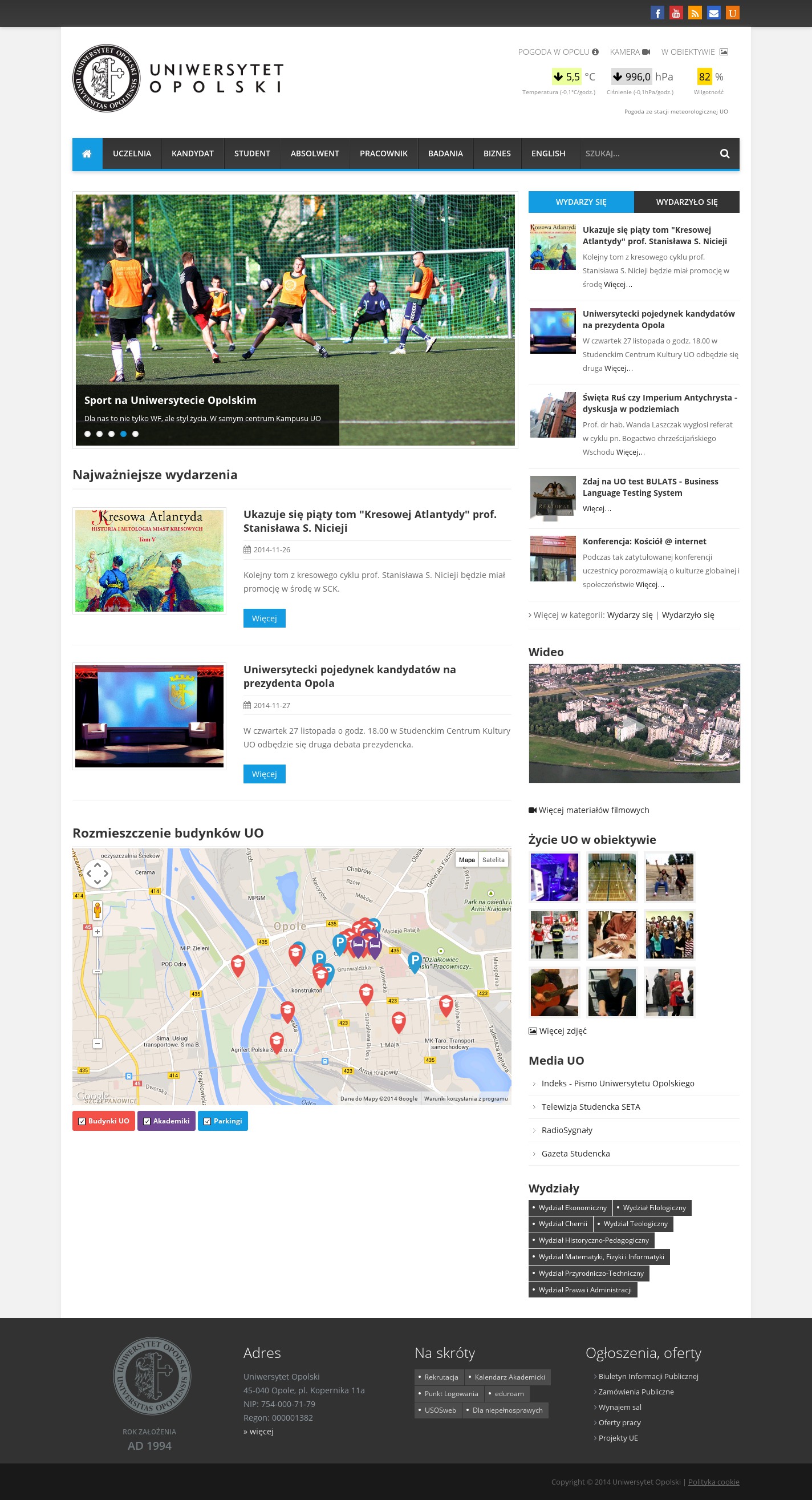This screenshot has width=812, height=1500.
Task: Expand the Indeks - Pismo Uniwersytetu Opolskiego item
Action: tap(618, 1083)
